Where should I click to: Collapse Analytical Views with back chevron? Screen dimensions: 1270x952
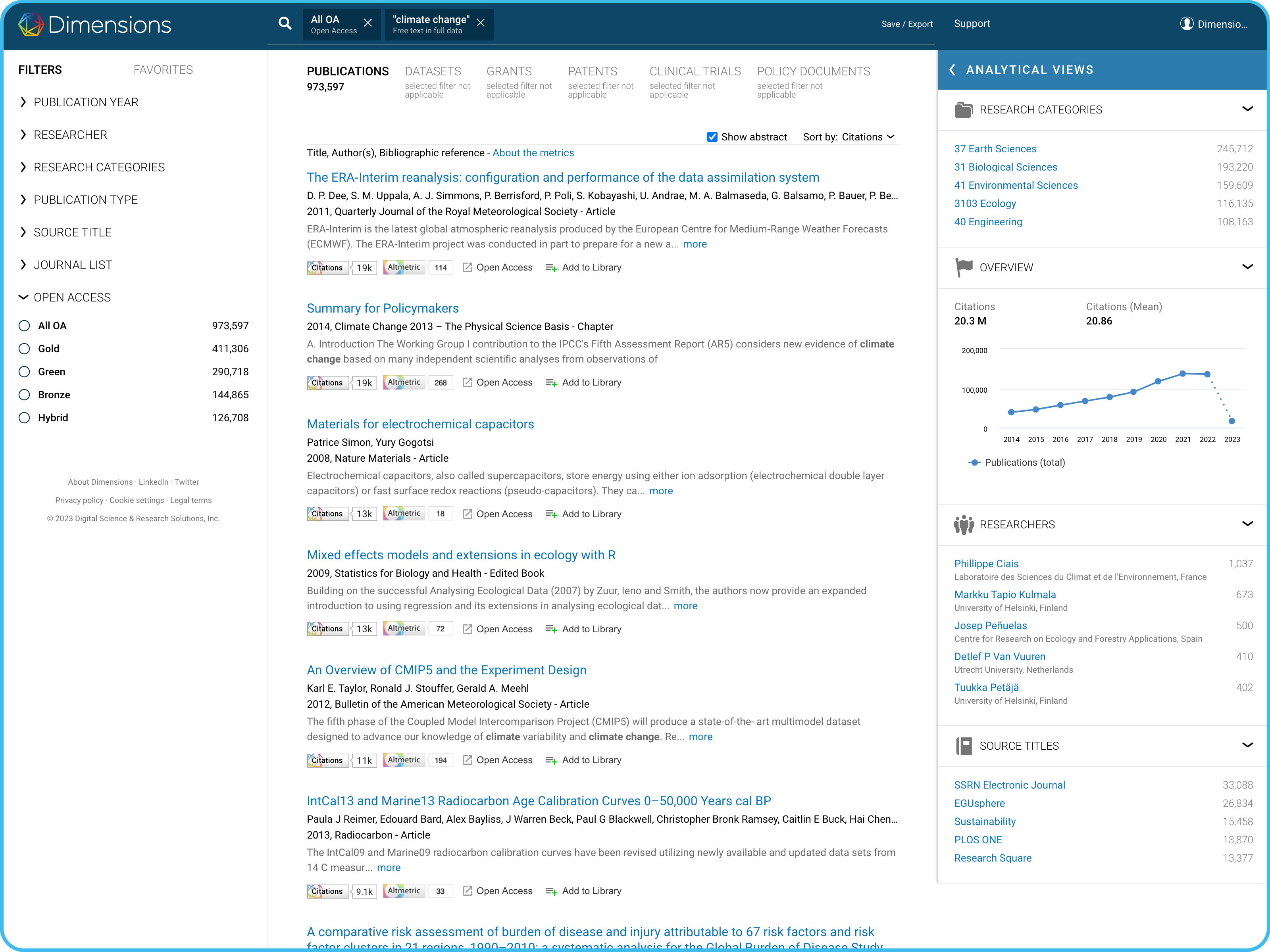coord(952,70)
